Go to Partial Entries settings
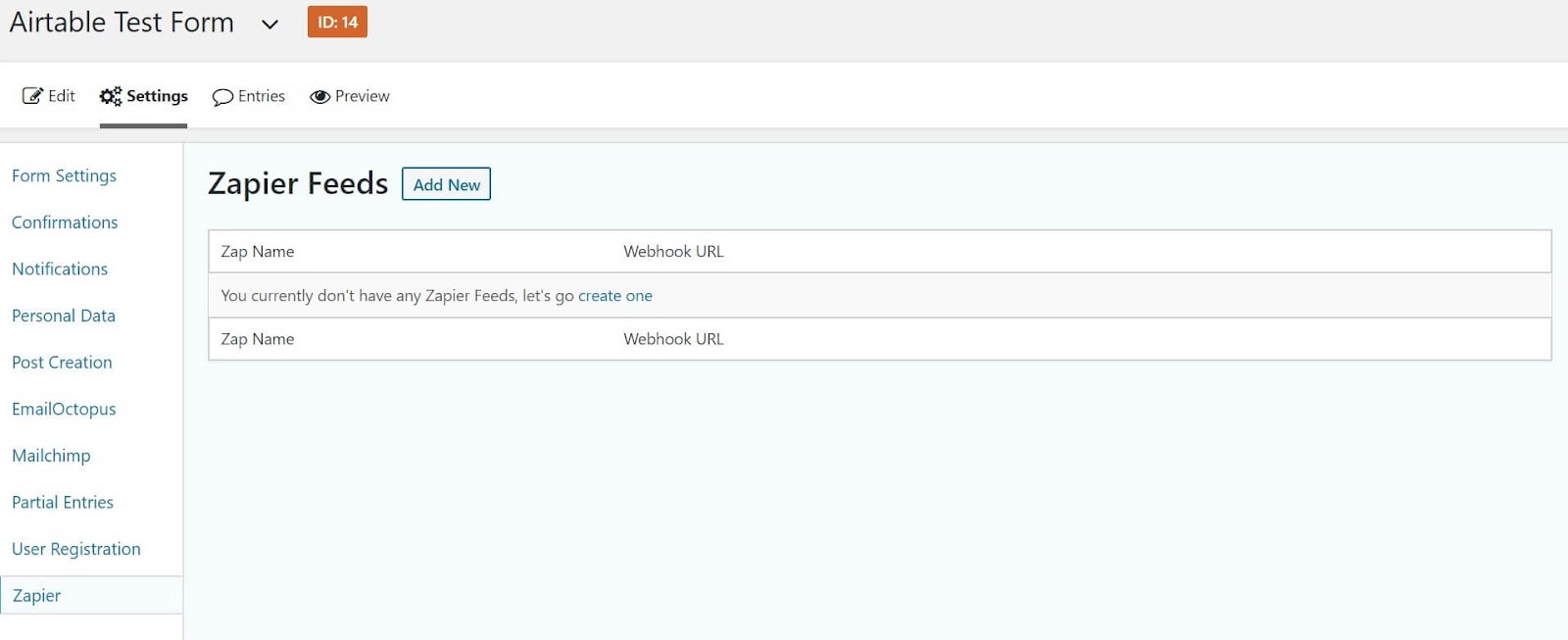Image resolution: width=1568 pixels, height=640 pixels. tap(63, 502)
